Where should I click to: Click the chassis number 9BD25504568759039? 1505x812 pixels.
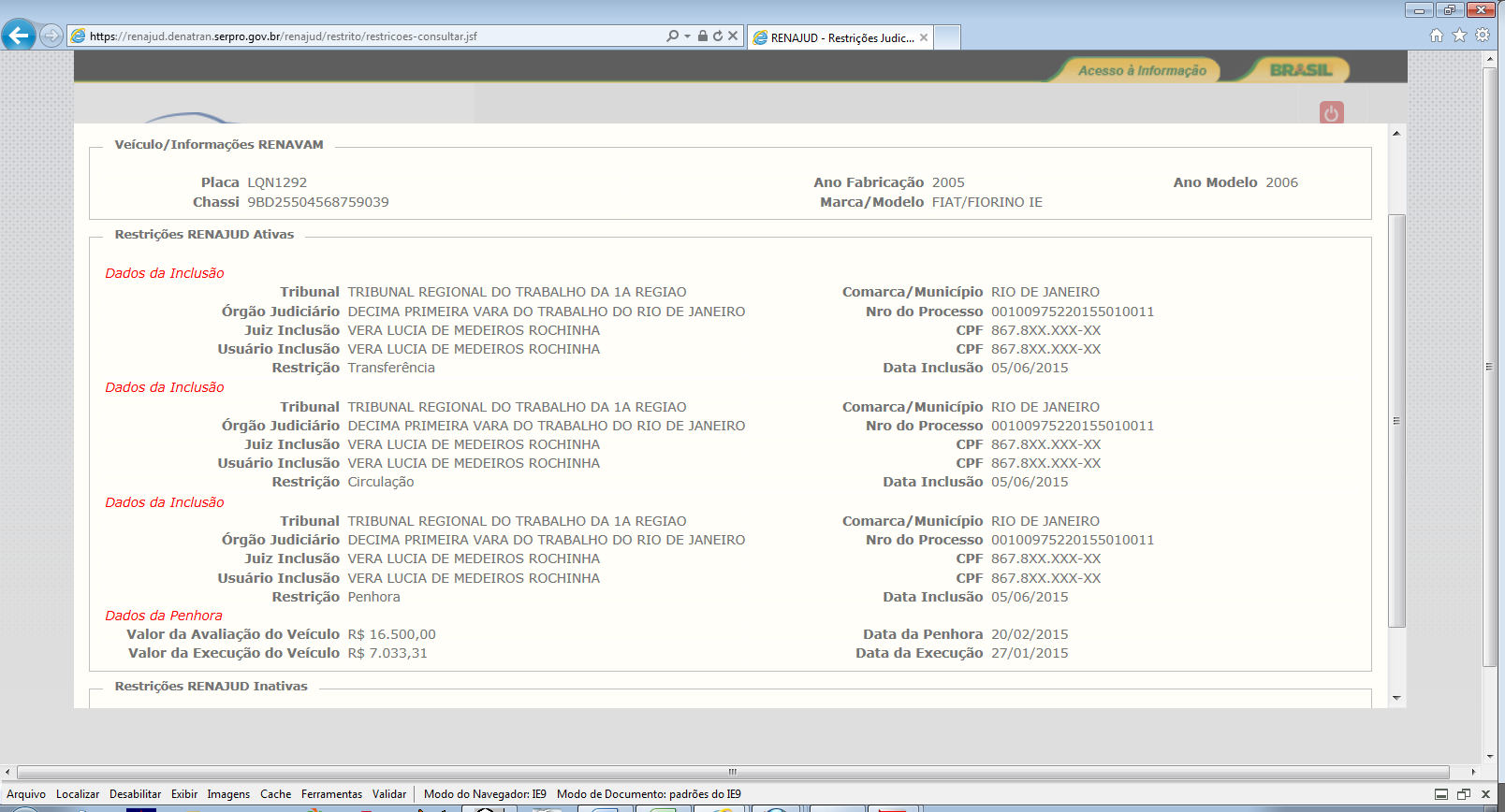pos(318,202)
